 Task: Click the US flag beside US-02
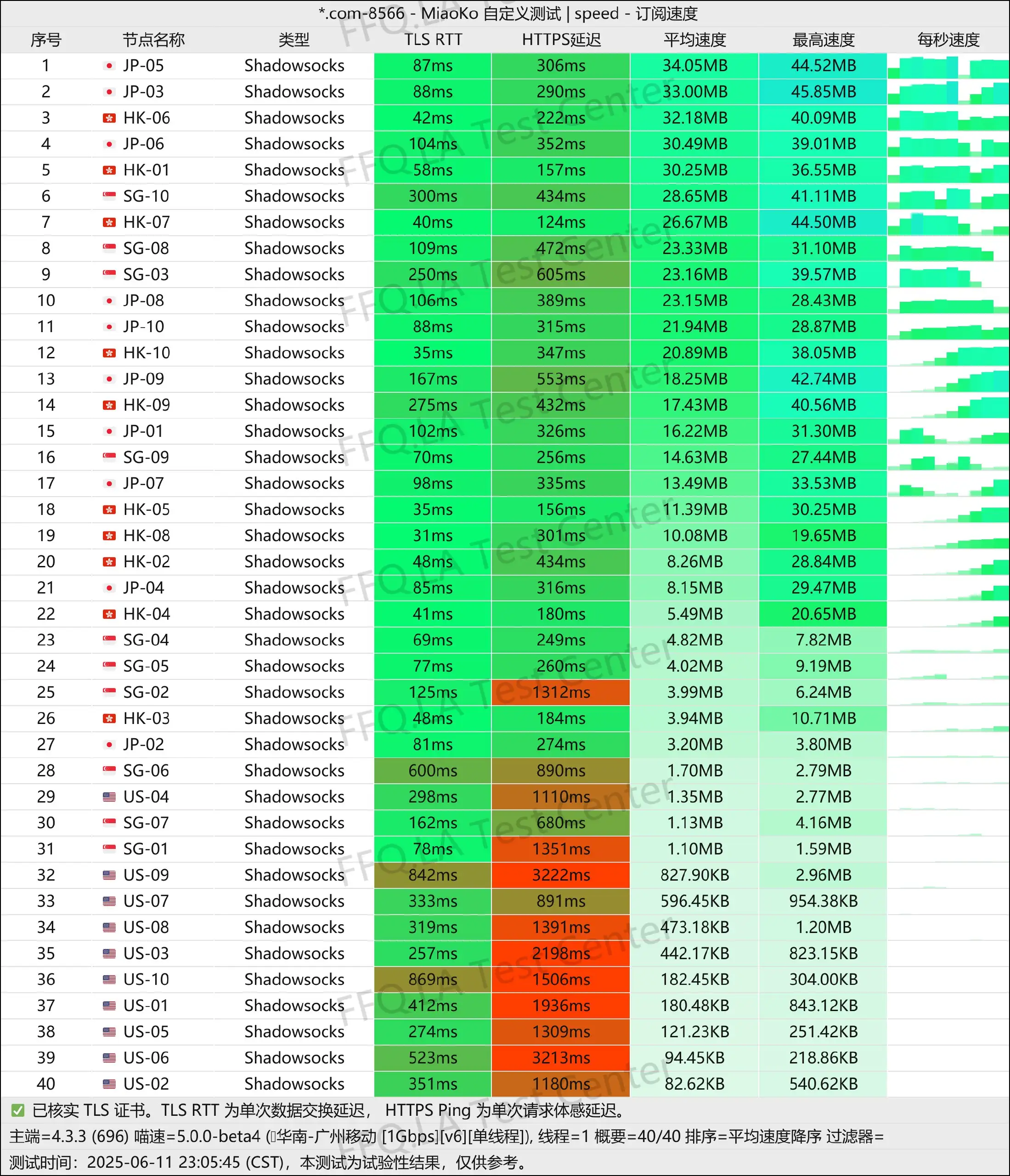(x=109, y=1084)
